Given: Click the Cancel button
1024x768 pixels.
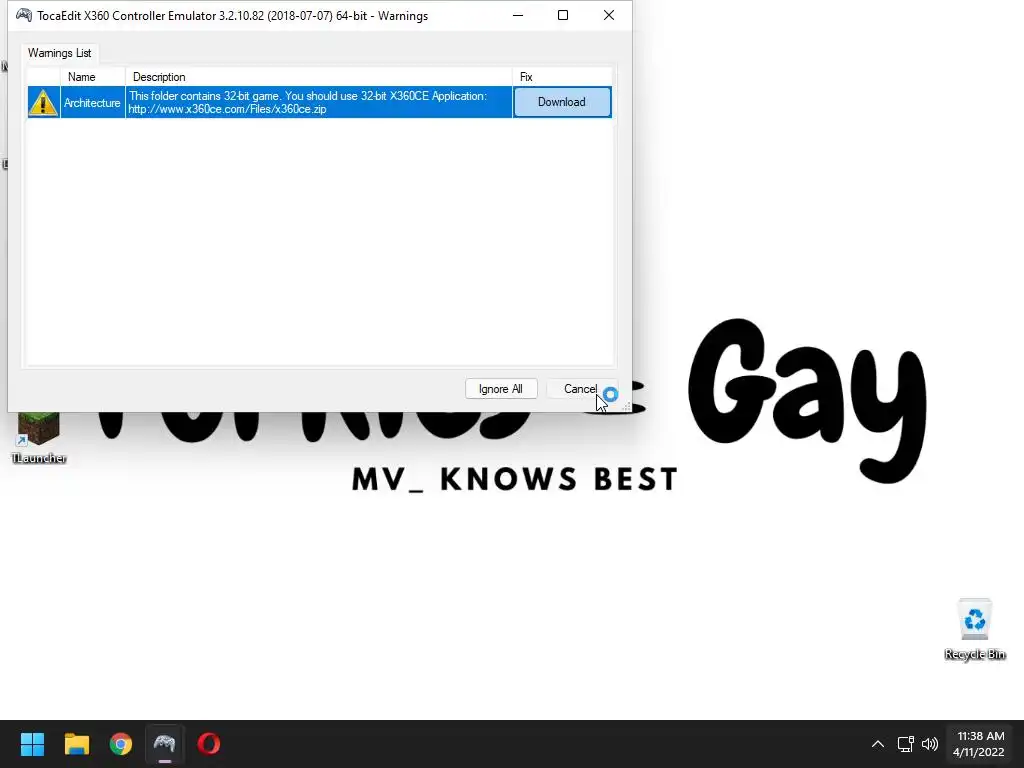Looking at the screenshot, I should pyautogui.click(x=581, y=389).
